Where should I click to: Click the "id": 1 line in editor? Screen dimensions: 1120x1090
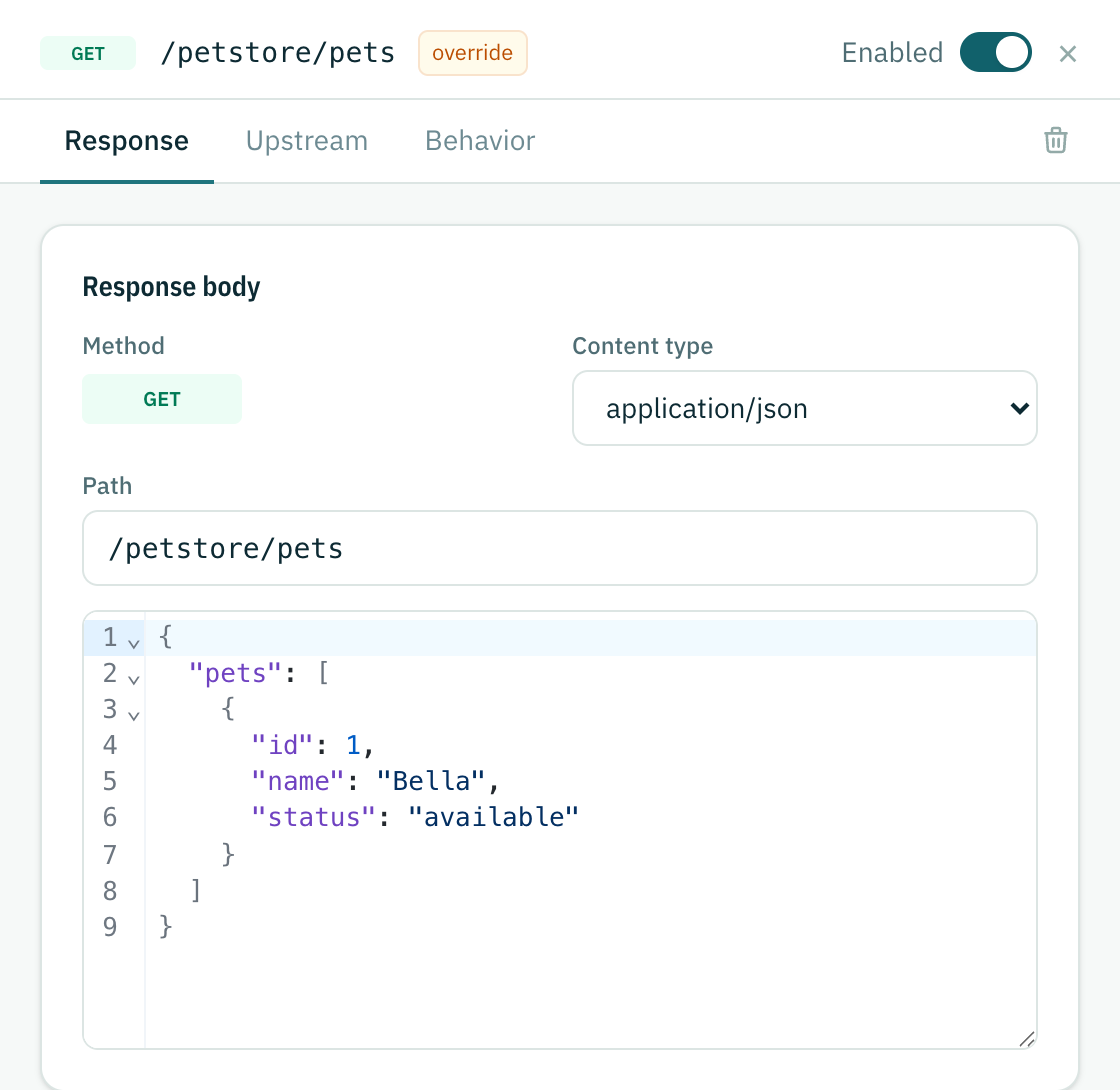point(312,745)
